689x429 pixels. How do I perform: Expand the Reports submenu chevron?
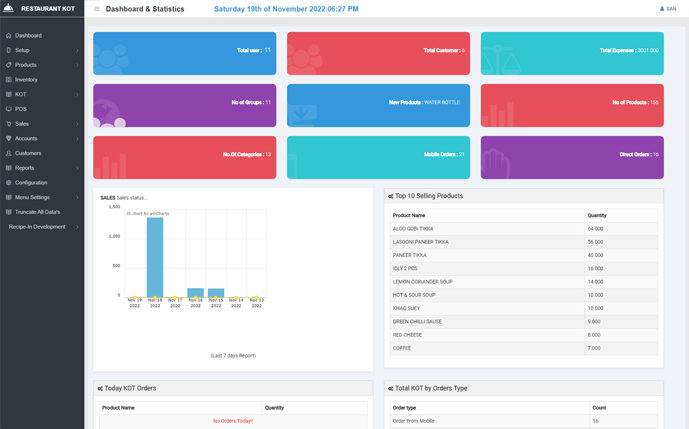(x=77, y=168)
